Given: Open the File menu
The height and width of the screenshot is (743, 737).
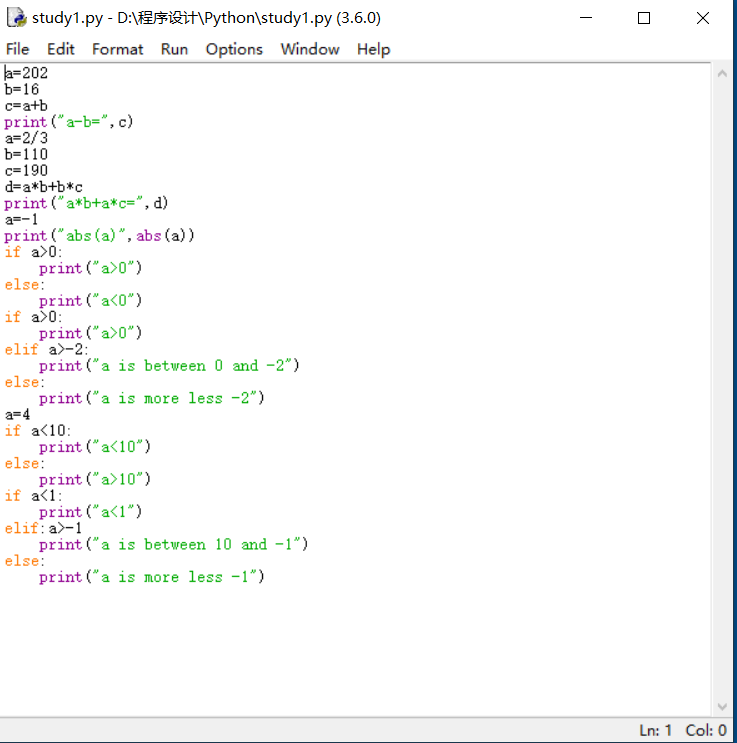Looking at the screenshot, I should [x=18, y=49].
